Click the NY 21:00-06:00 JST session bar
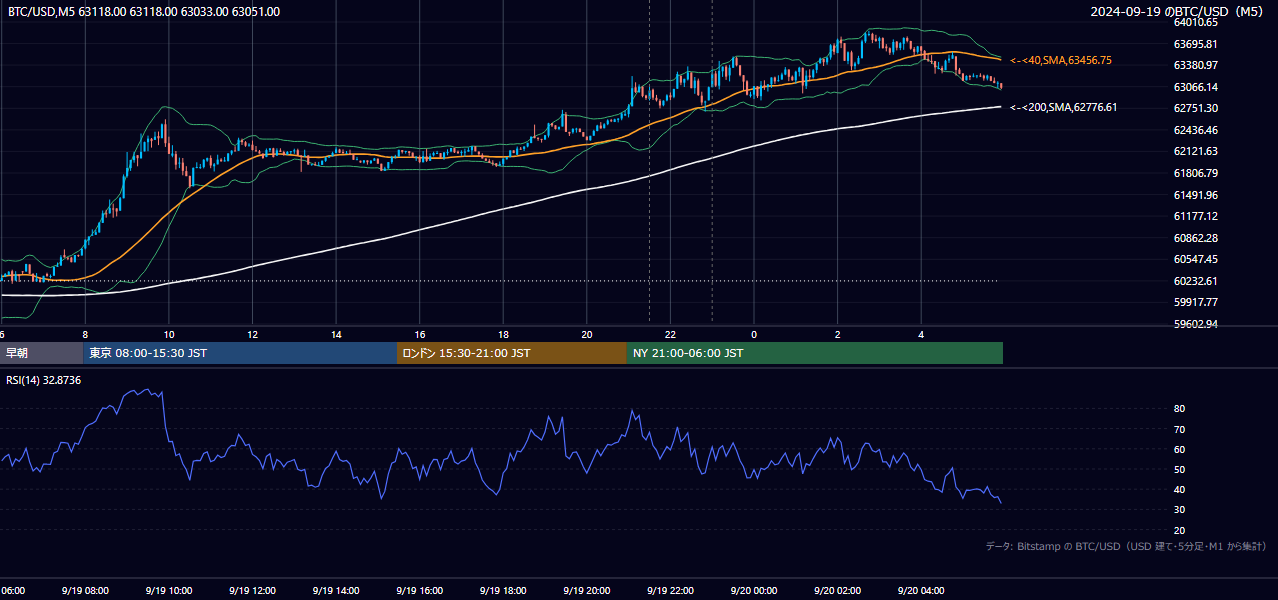 click(x=815, y=353)
